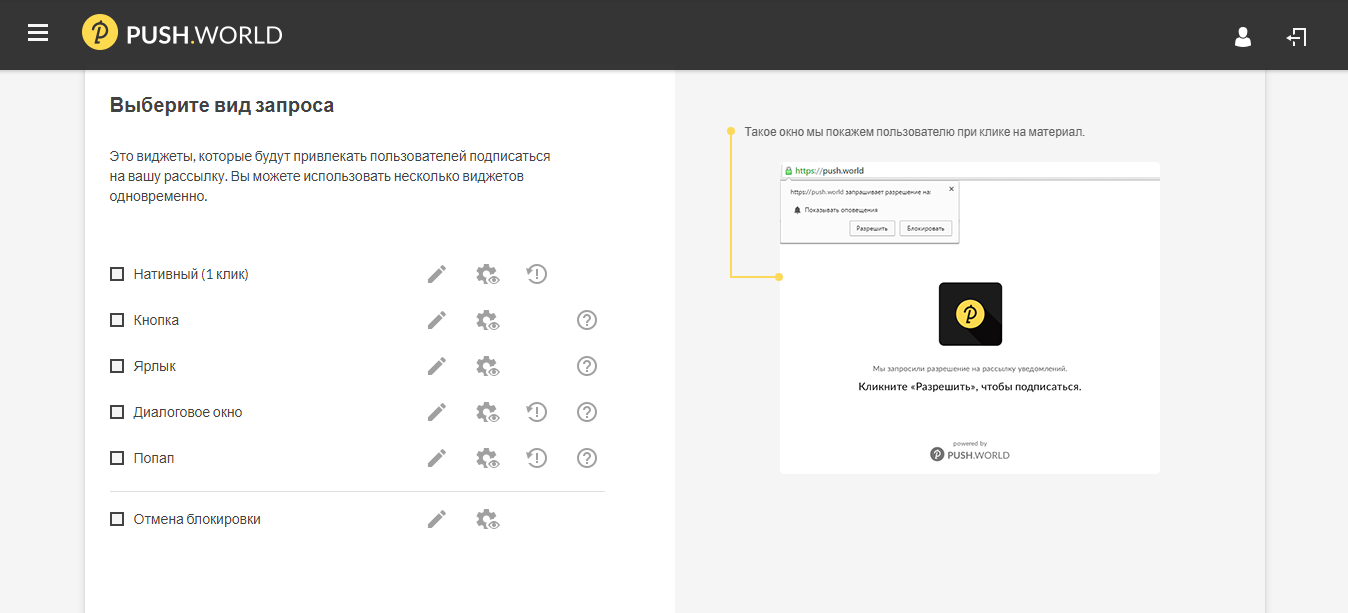Open preview settings for Нативный (1 клик)

[x=488, y=275]
